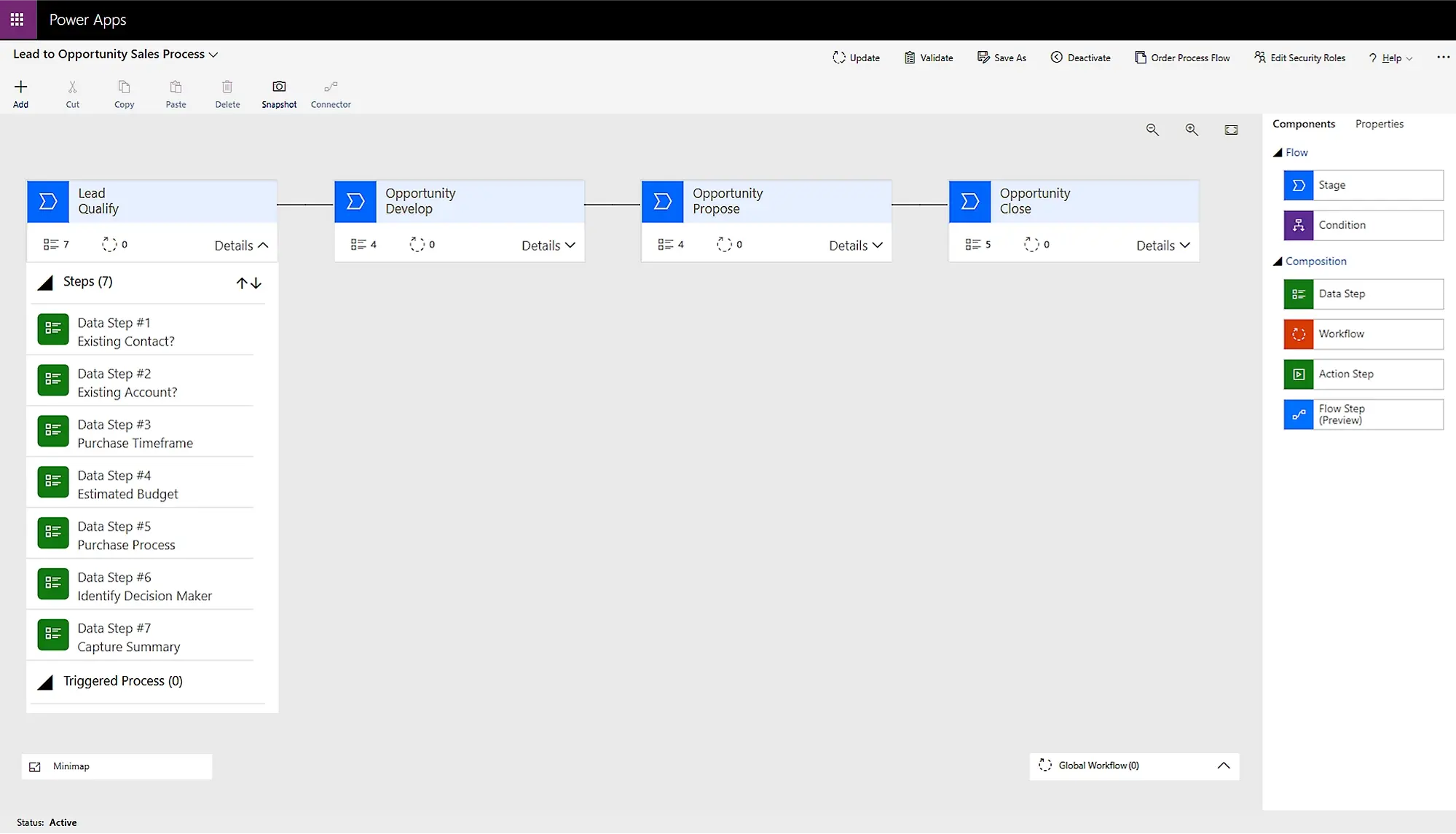1456x834 pixels.
Task: Click Order Process Flow command
Action: point(1182,58)
